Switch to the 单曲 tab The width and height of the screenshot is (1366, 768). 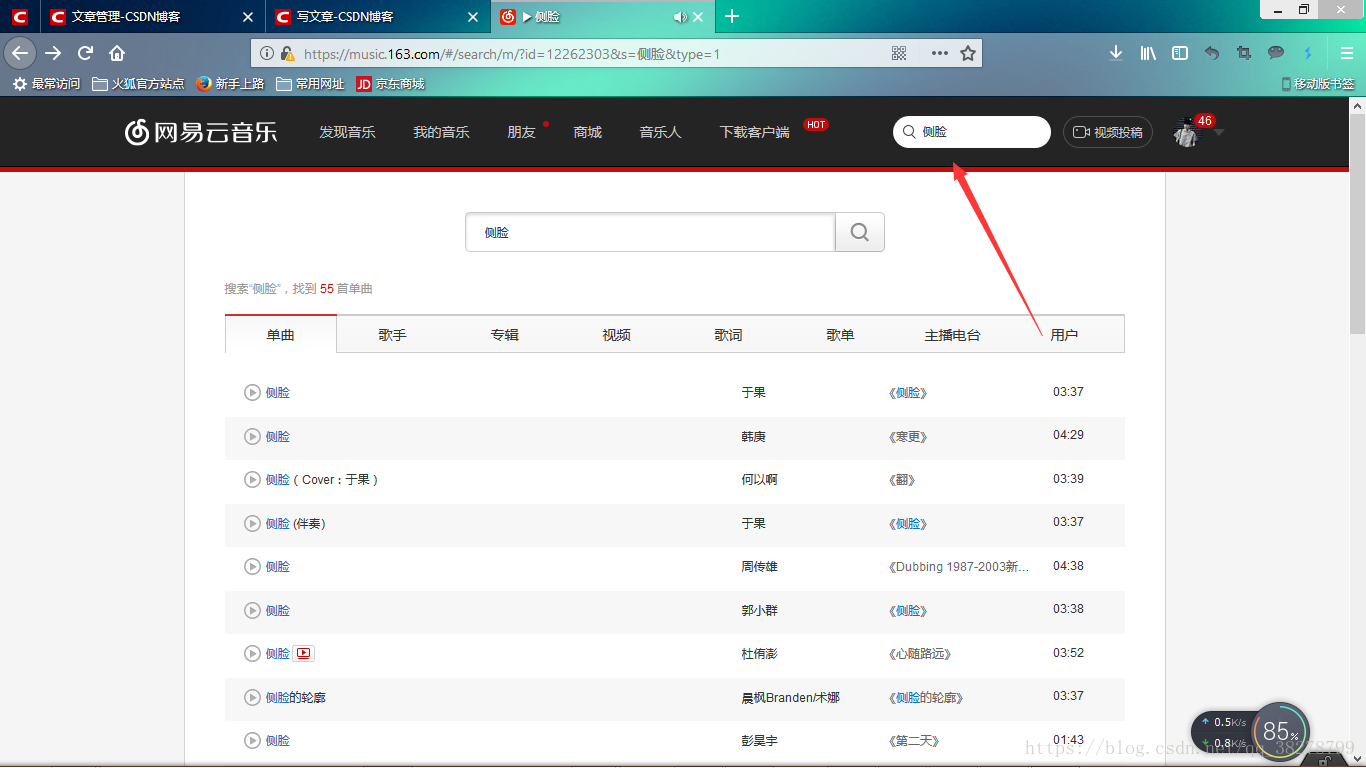coord(281,335)
